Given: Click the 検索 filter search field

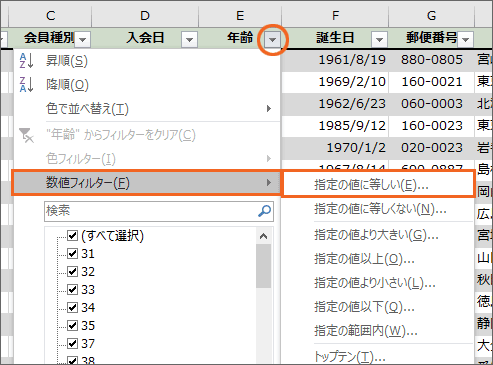Looking at the screenshot, I should [x=159, y=211].
